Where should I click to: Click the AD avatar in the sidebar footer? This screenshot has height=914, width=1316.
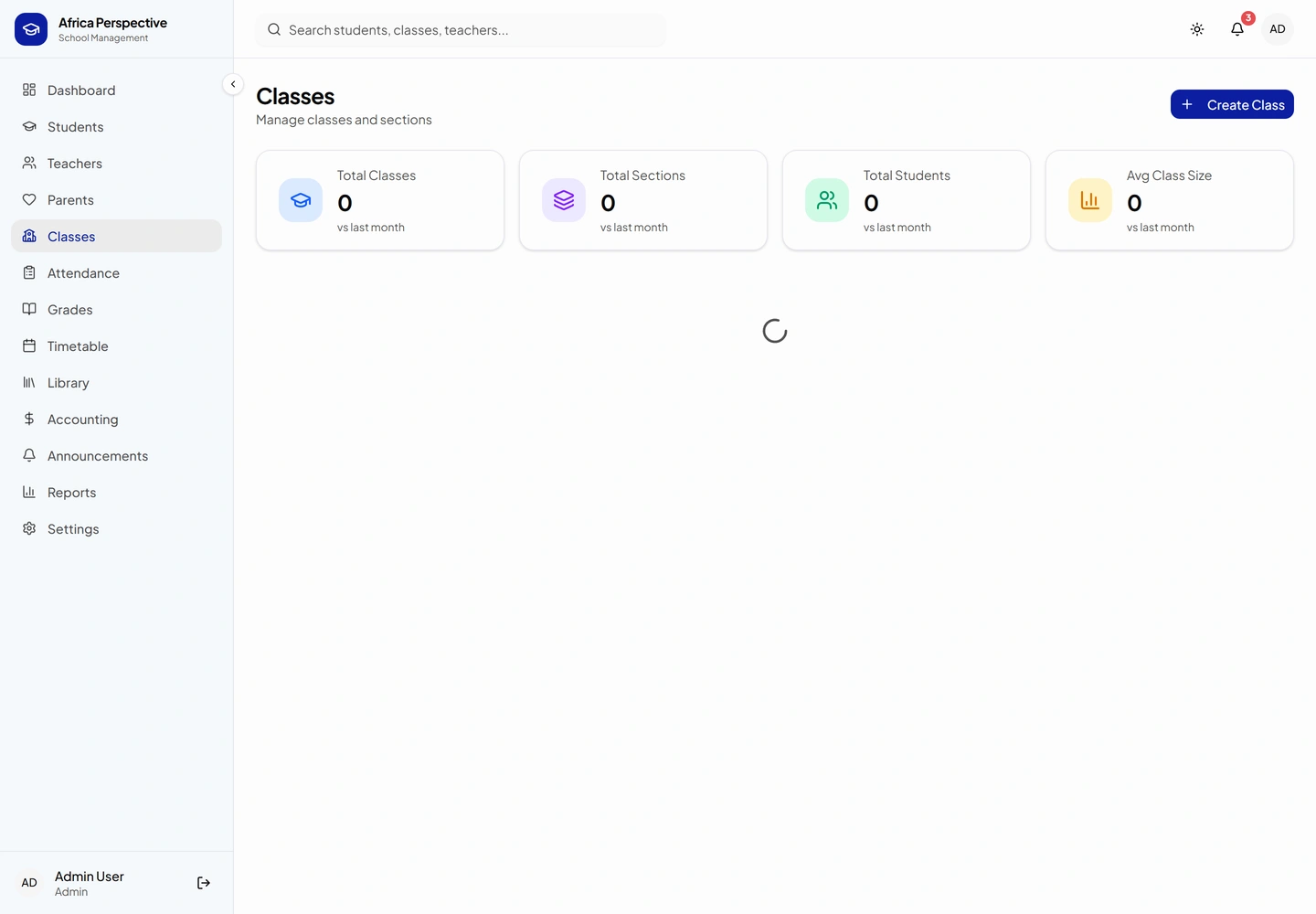[x=29, y=883]
